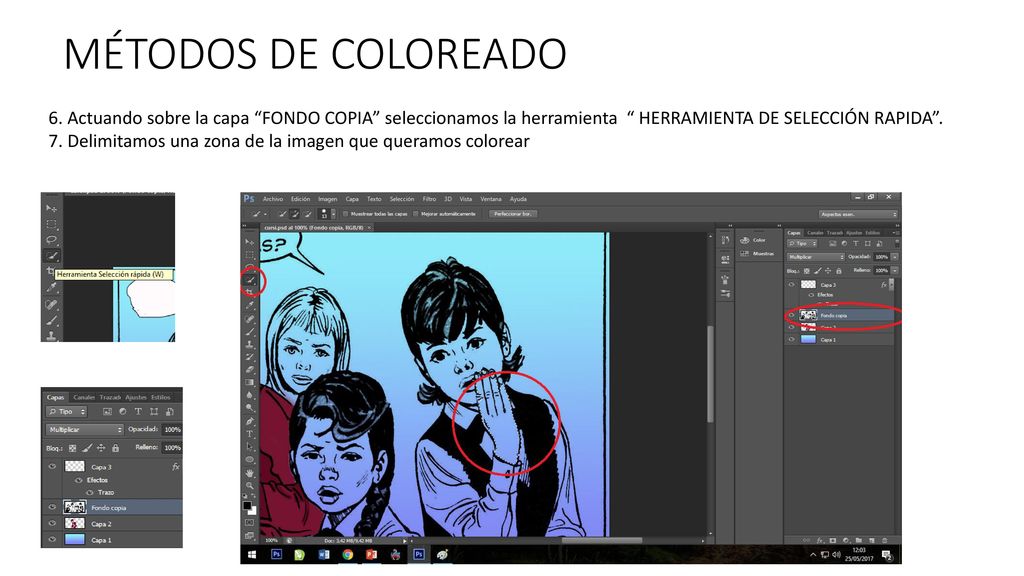Hide Capa 3 layer in enlarged Layers panel
Viewport: 1024px width, 576px height.
pyautogui.click(x=52, y=466)
